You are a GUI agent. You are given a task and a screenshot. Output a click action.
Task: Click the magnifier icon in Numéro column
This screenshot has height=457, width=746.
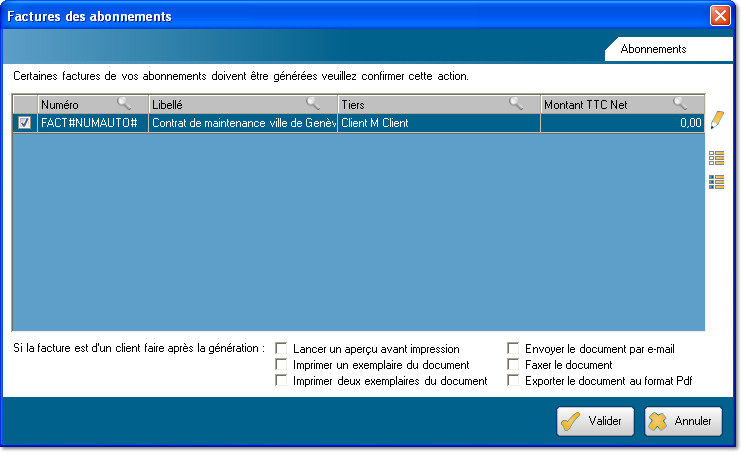pos(124,103)
